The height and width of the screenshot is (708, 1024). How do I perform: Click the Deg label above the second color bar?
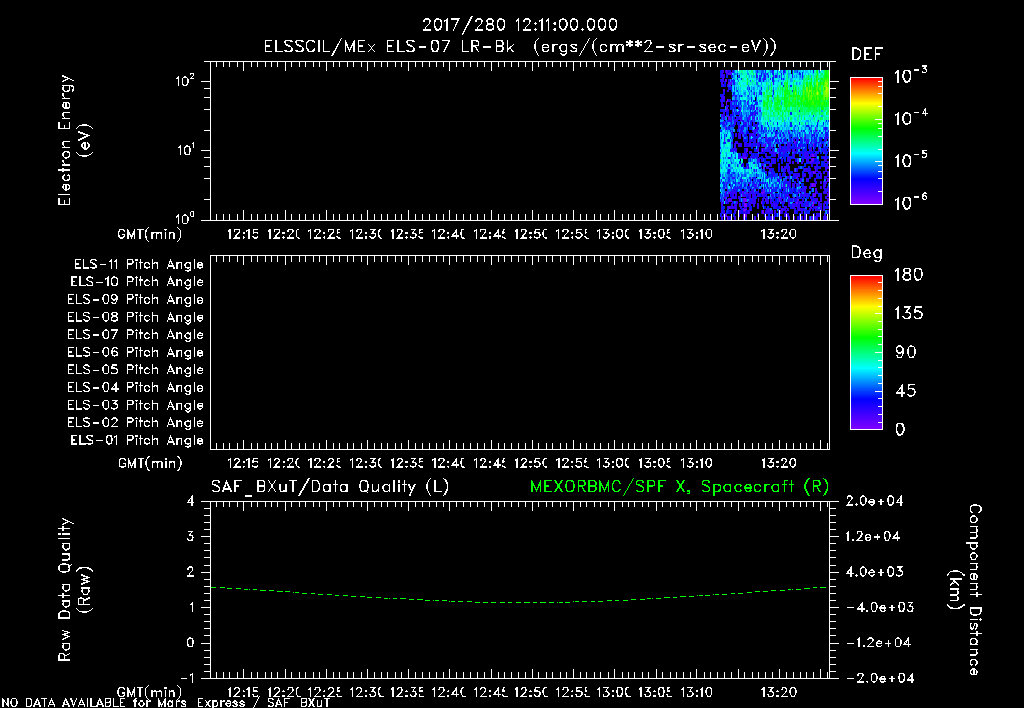(x=867, y=253)
